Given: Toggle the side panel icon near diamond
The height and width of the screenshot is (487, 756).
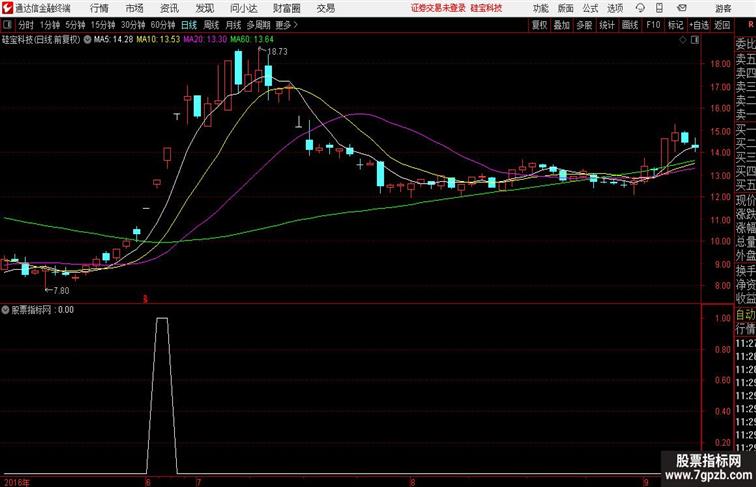Looking at the screenshot, I should [x=695, y=41].
